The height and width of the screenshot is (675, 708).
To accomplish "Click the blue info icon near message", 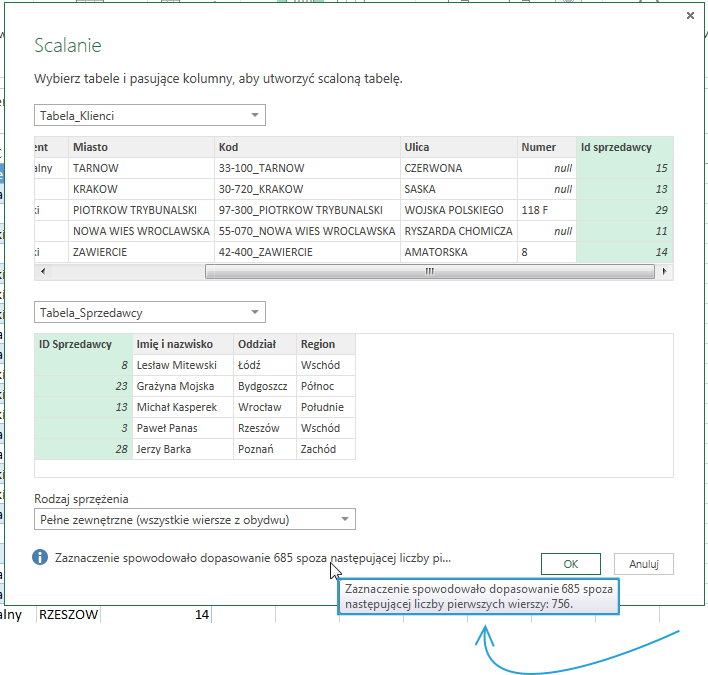I will click(40, 557).
